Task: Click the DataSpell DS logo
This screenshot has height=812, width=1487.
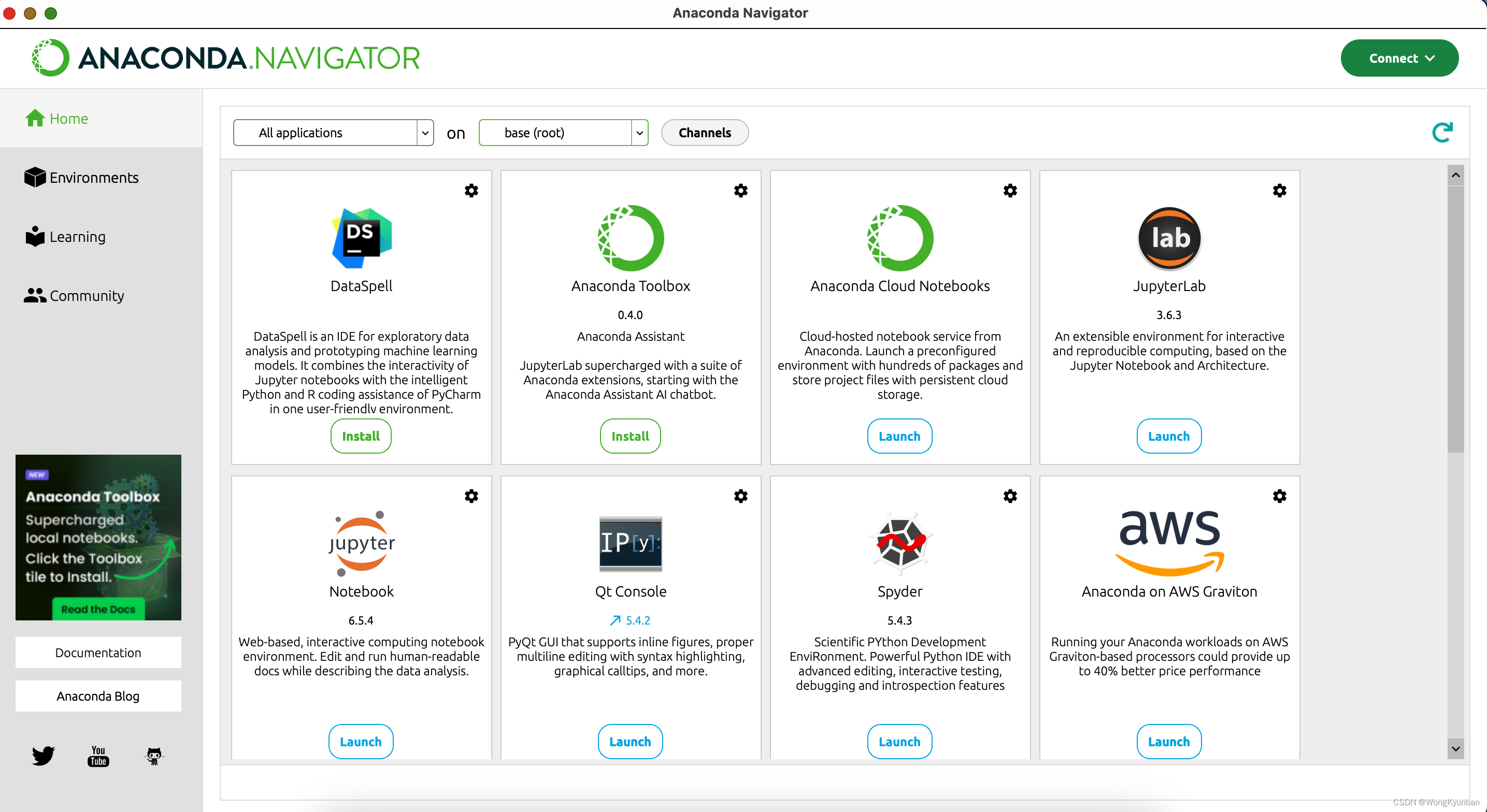Action: click(361, 238)
